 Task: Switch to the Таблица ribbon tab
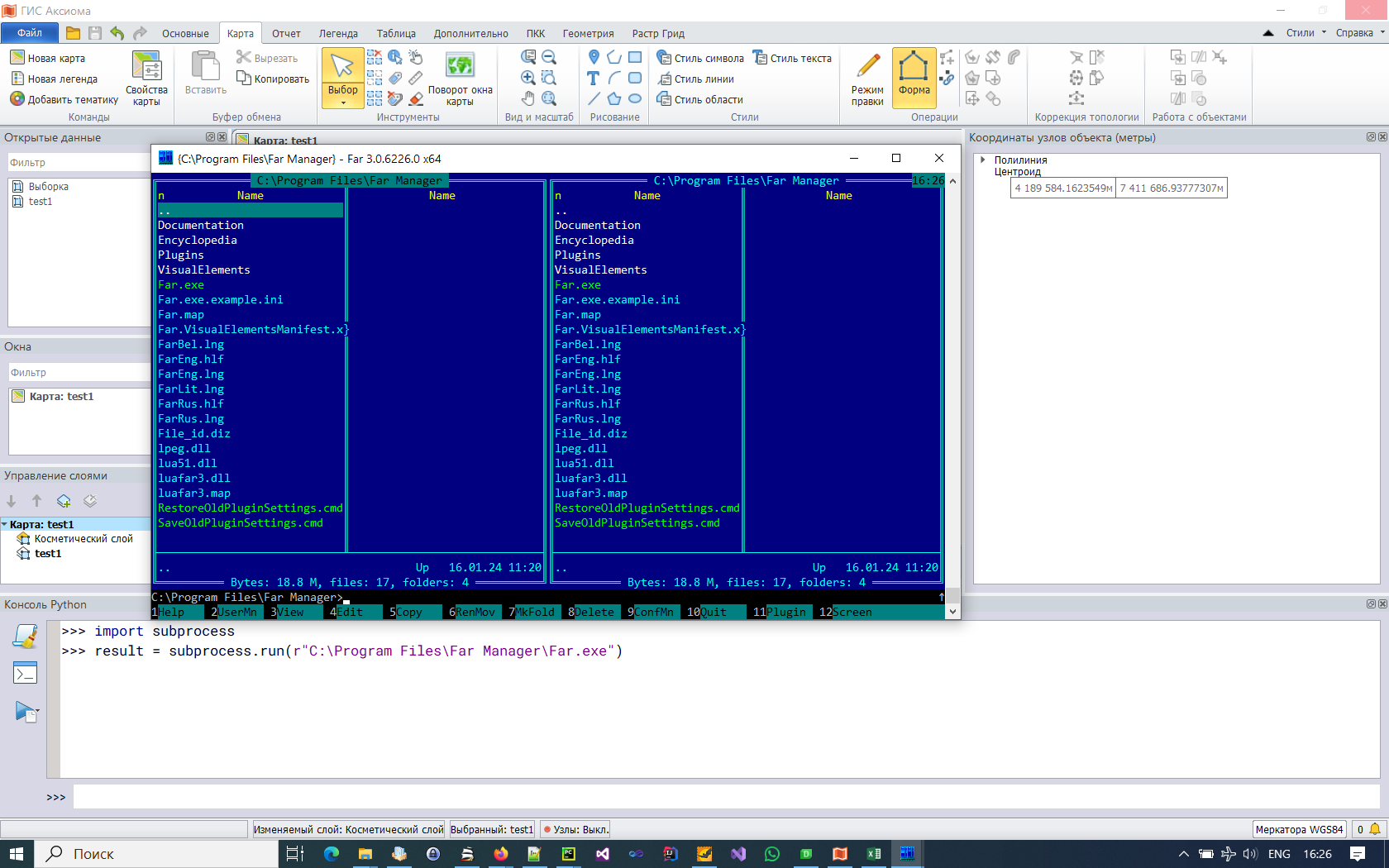click(396, 34)
